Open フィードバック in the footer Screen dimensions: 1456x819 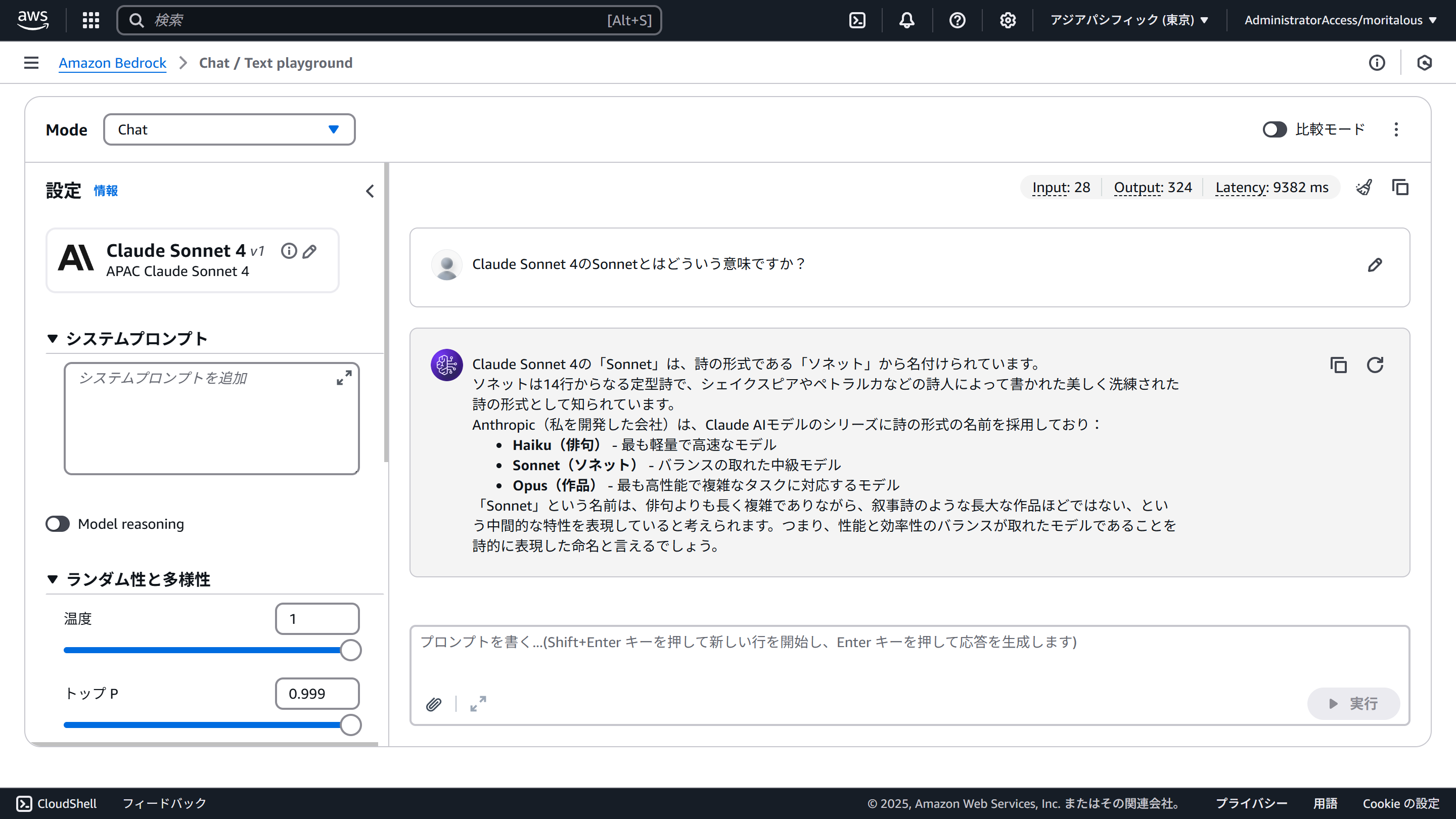point(164,803)
